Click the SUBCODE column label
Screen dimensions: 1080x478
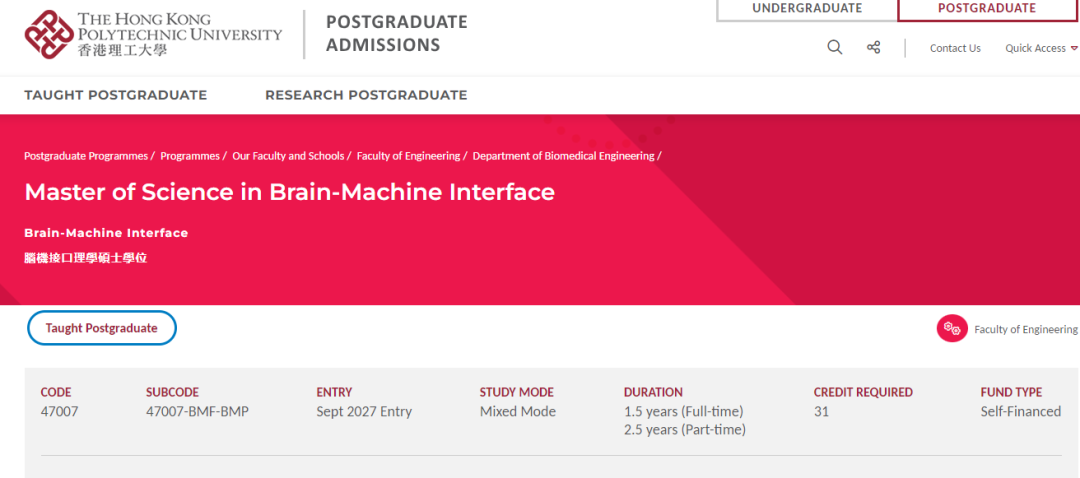(x=172, y=393)
